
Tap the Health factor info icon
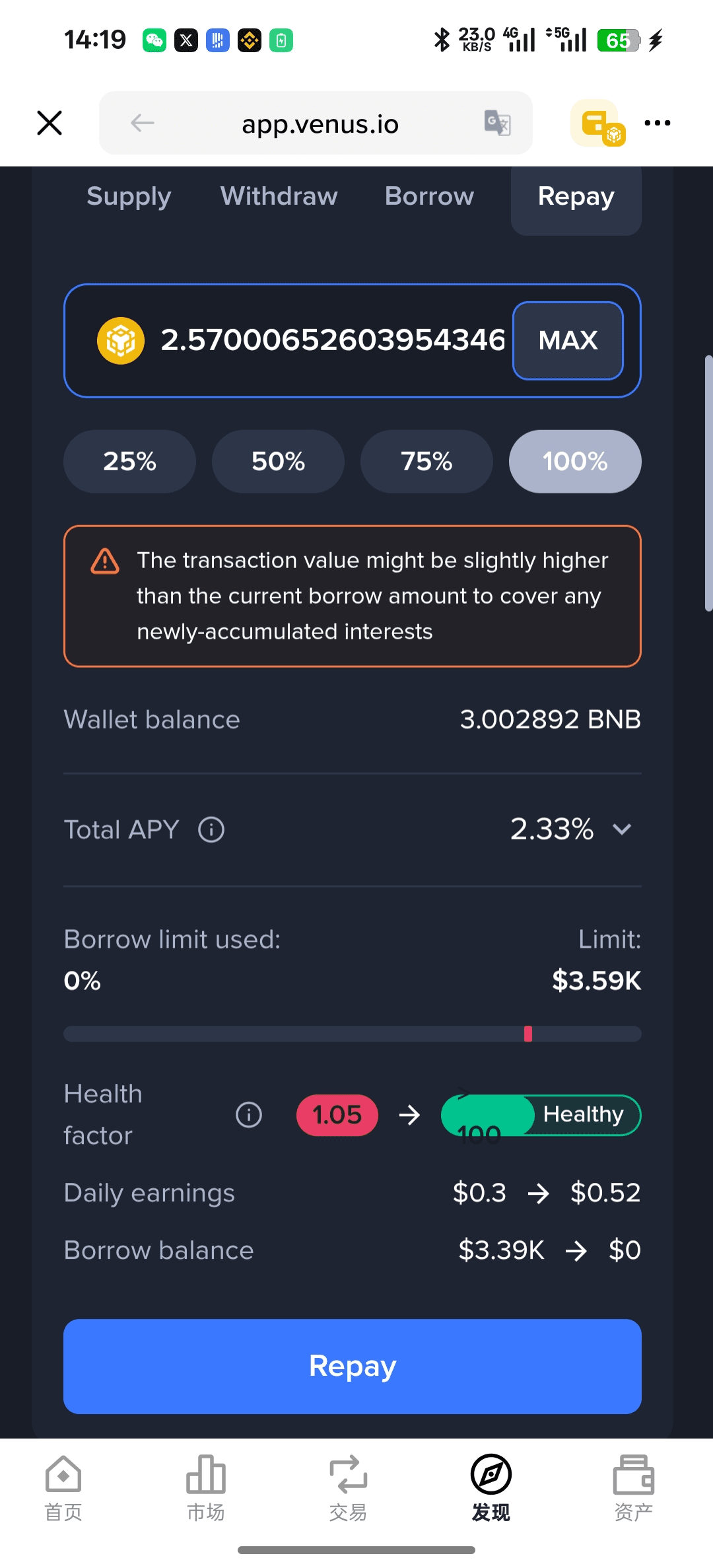coord(249,1115)
